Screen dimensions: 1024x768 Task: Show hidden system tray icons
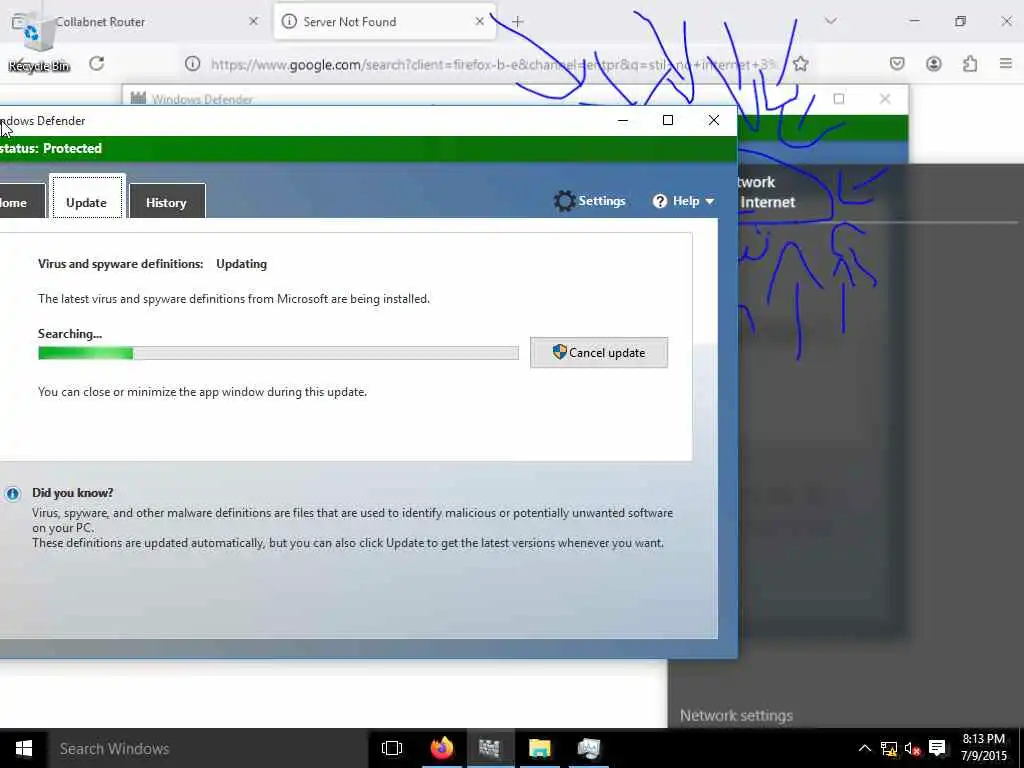tap(864, 748)
